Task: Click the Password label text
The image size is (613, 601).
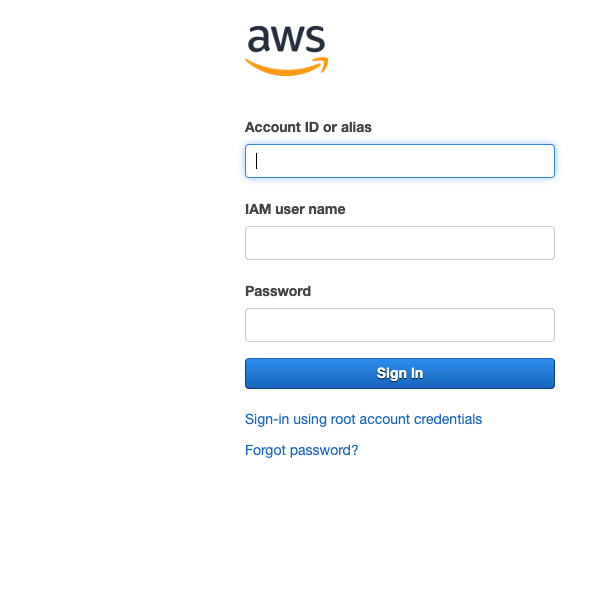Action: [278, 291]
